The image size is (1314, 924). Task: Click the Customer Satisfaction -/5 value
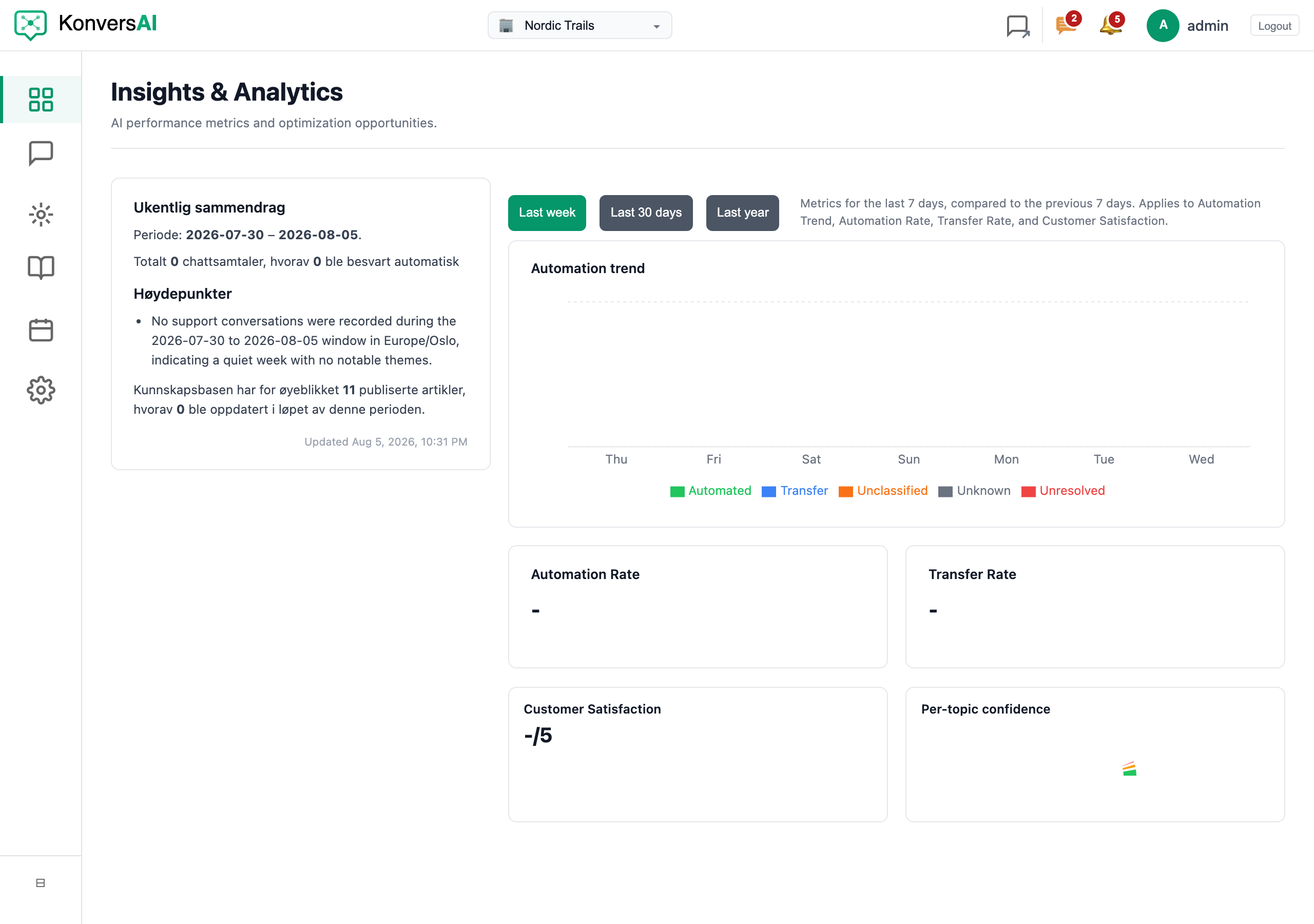tap(538, 735)
